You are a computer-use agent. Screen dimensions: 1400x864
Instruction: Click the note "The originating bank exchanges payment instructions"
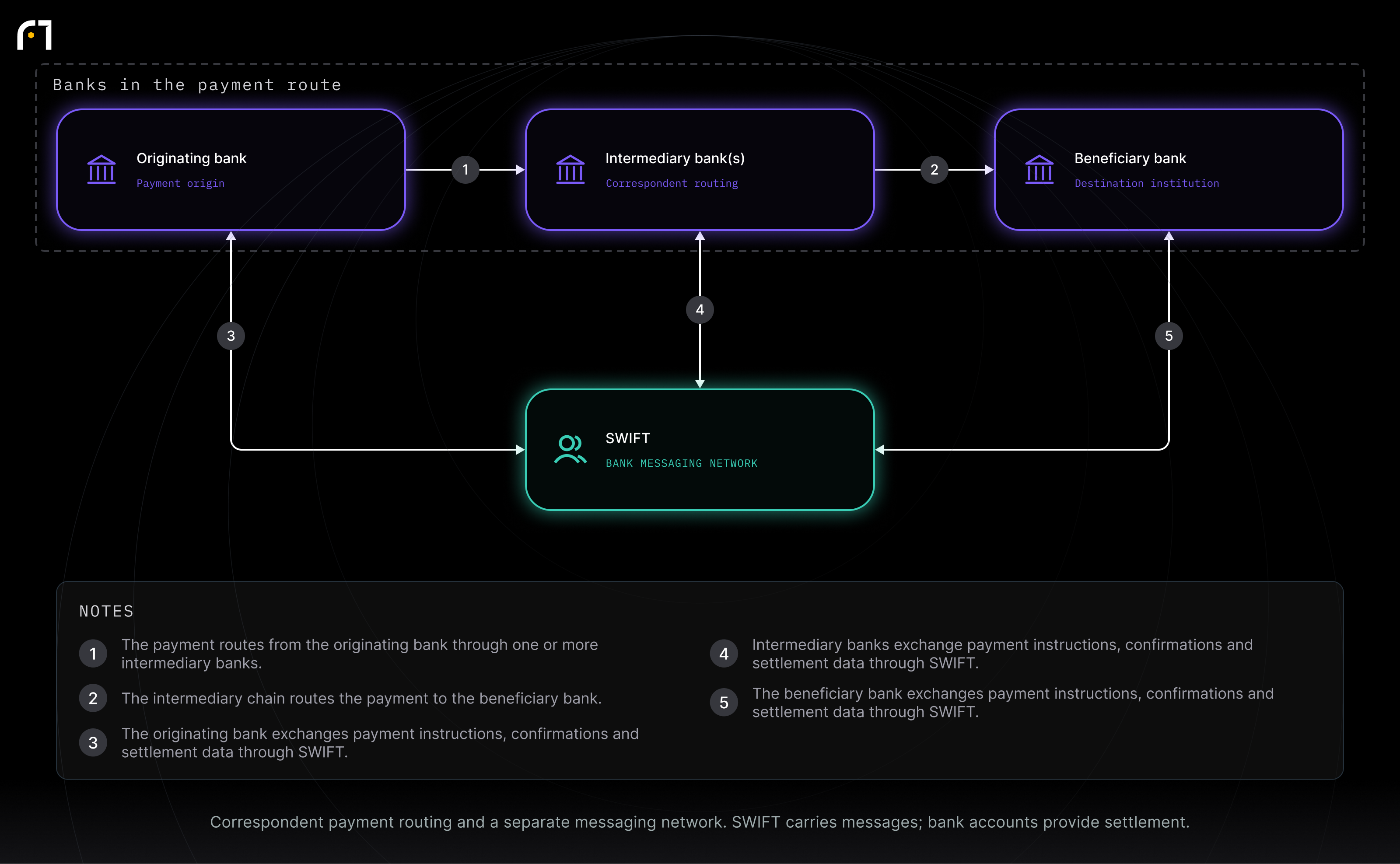point(380,743)
